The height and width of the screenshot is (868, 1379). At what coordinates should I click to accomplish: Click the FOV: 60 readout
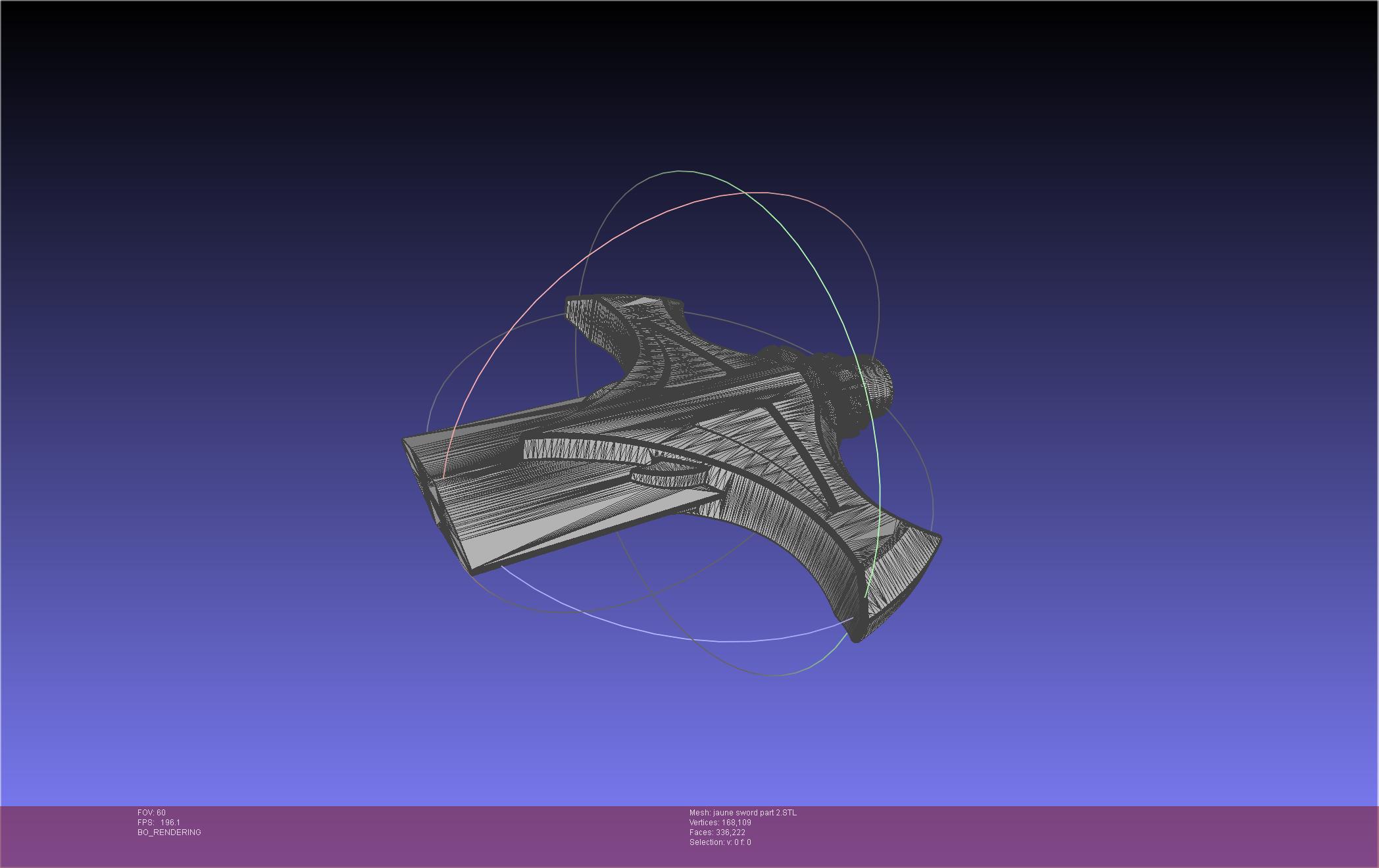click(151, 813)
